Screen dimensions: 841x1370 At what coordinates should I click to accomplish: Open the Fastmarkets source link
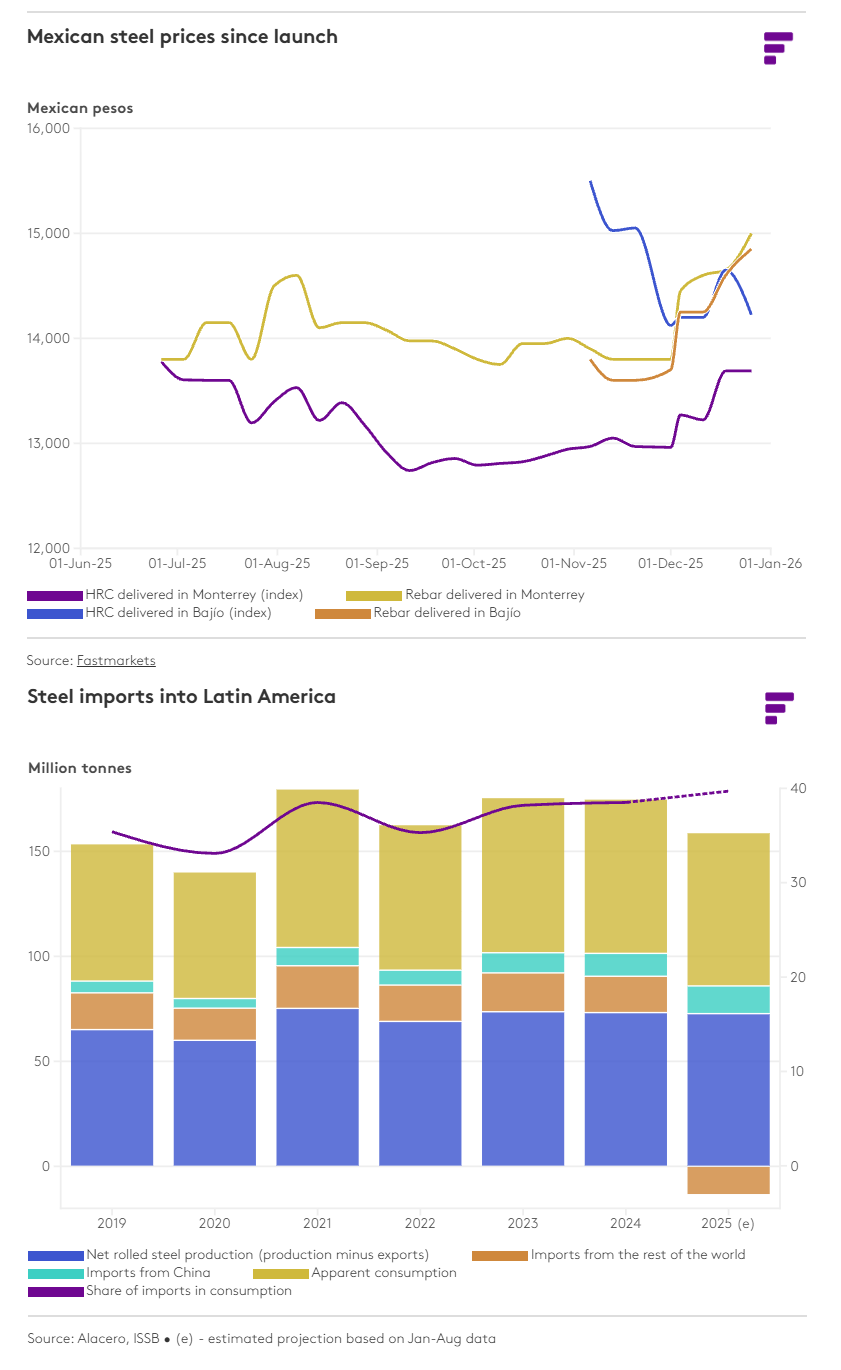click(x=116, y=660)
